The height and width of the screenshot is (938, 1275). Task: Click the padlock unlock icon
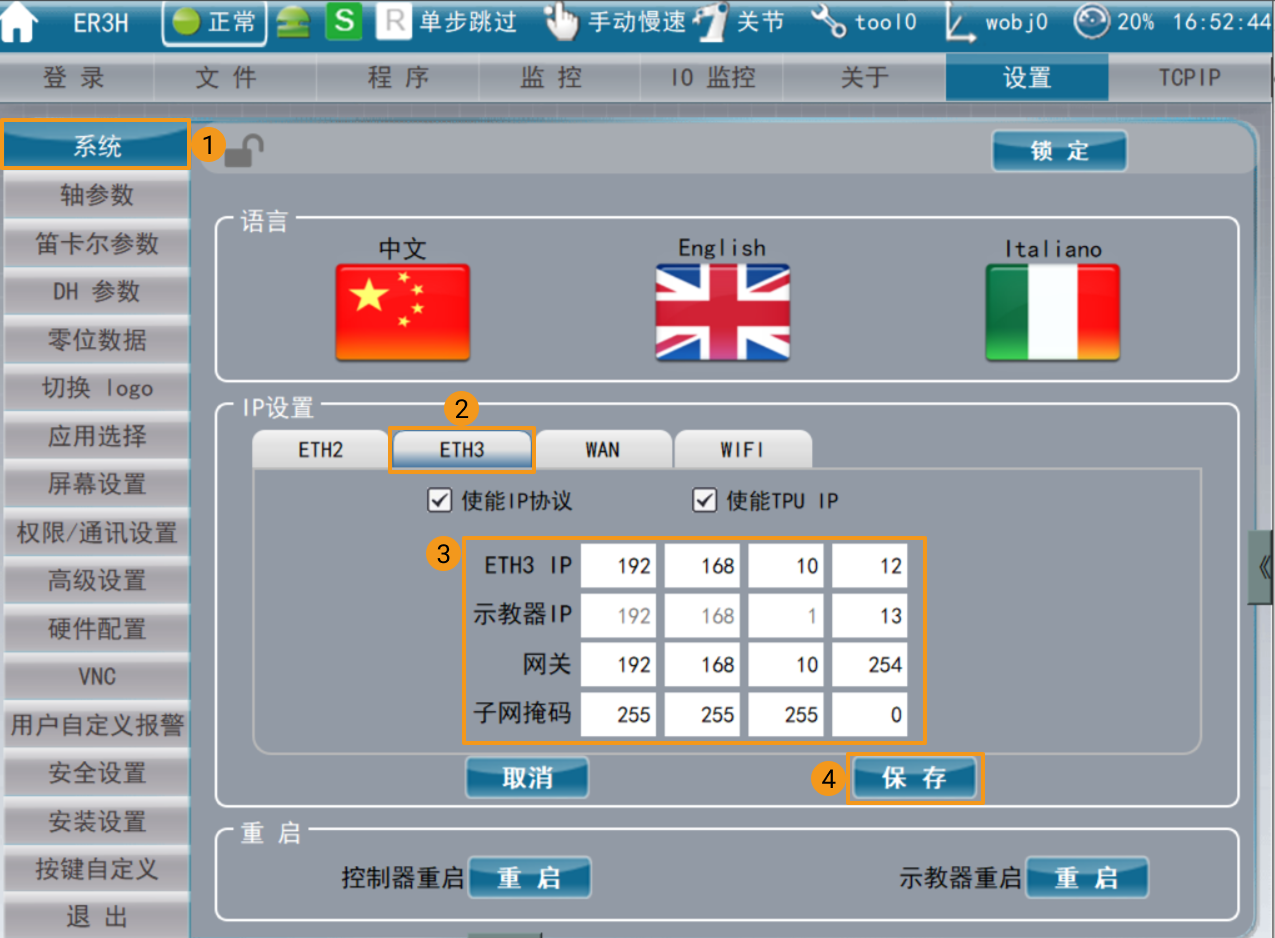point(244,151)
